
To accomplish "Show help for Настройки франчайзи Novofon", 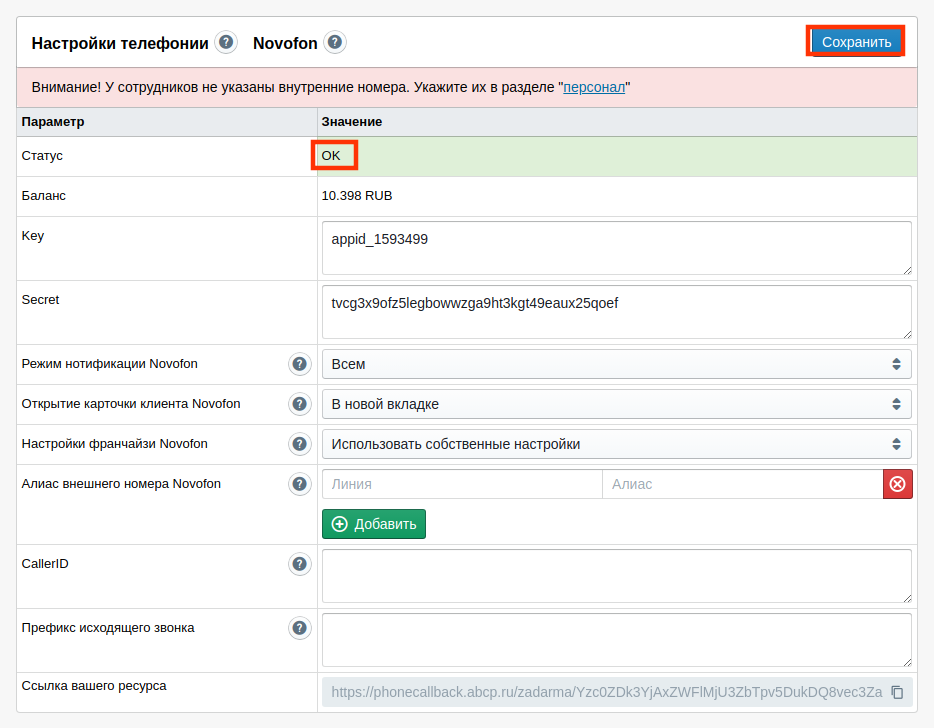I will [300, 444].
